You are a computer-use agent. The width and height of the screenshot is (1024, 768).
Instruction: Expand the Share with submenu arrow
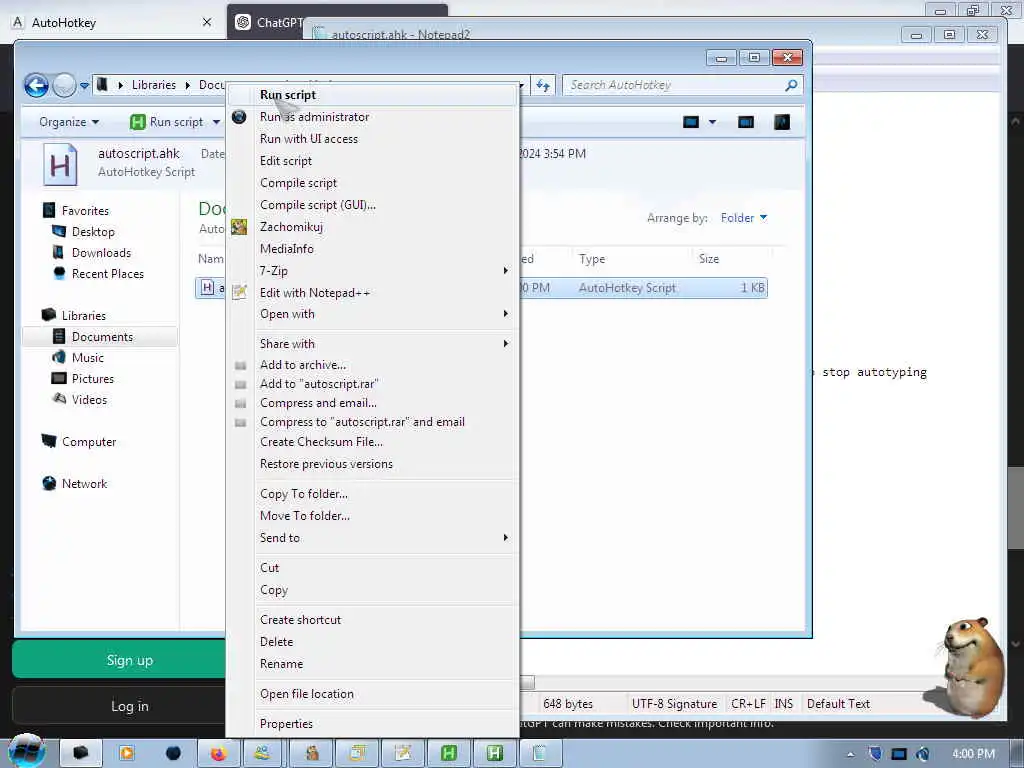[x=505, y=344]
